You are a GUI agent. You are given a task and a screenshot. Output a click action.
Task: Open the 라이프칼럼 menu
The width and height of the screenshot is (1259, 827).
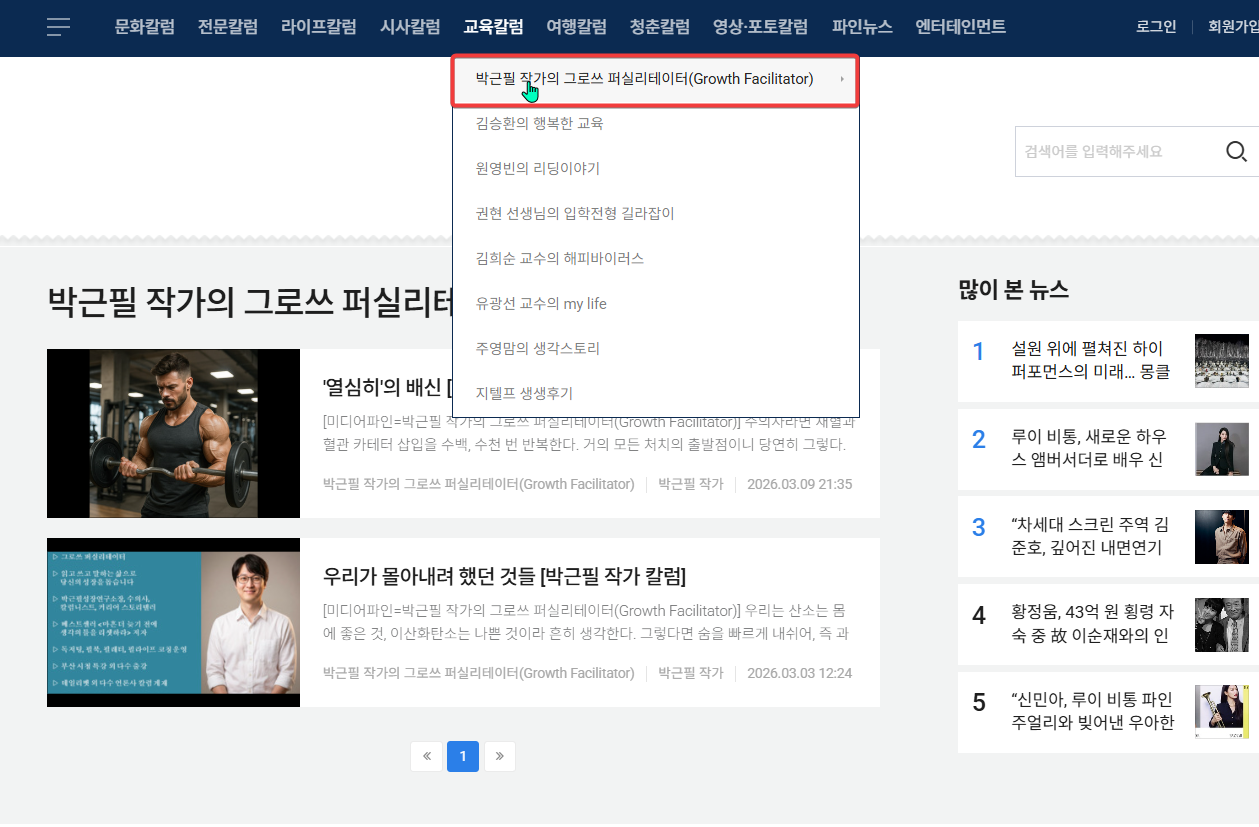click(x=319, y=27)
